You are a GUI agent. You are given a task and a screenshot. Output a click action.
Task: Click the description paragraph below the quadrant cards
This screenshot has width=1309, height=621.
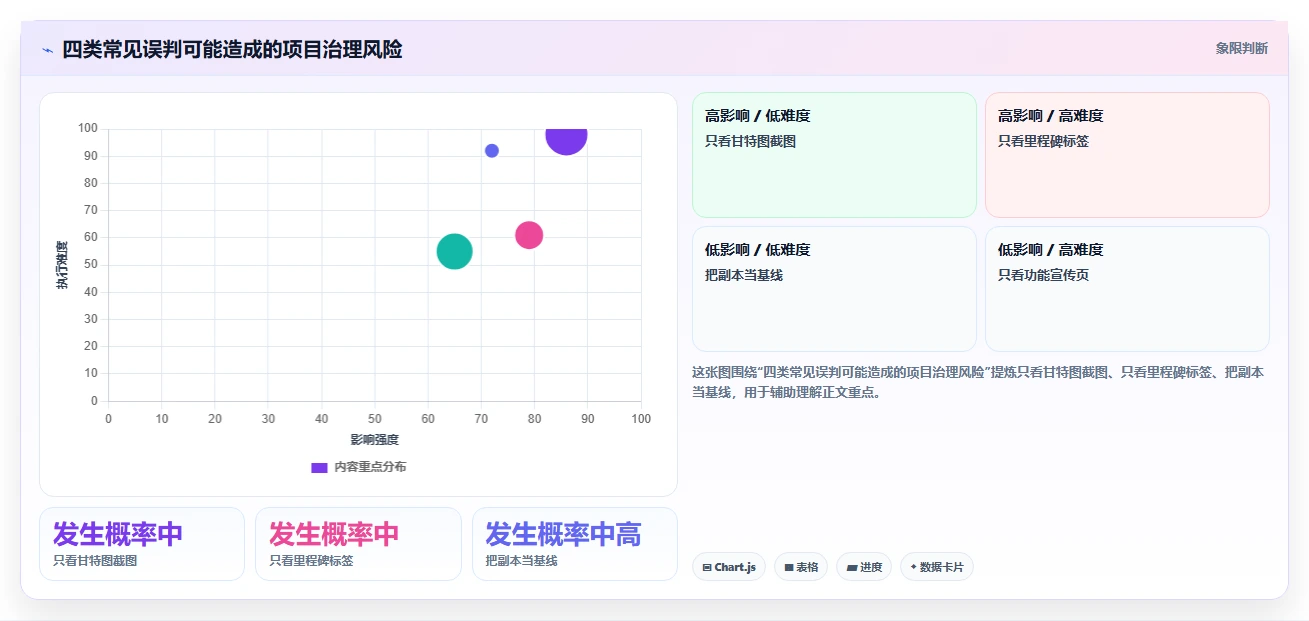980,382
